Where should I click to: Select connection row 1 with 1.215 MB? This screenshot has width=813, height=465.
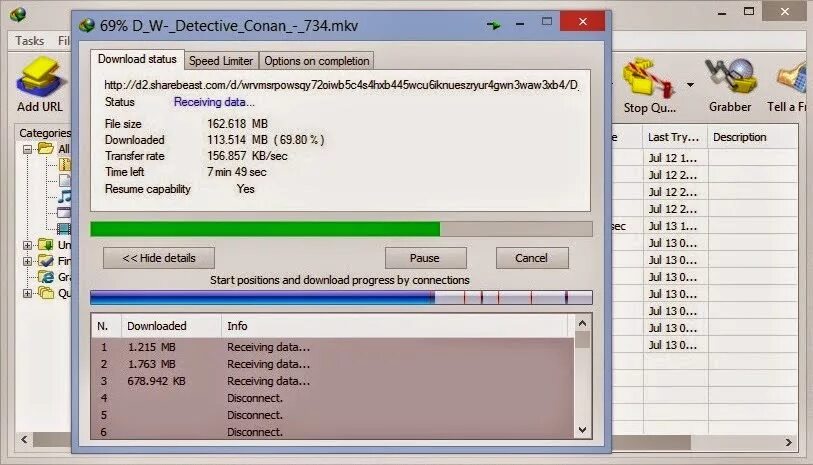333,347
